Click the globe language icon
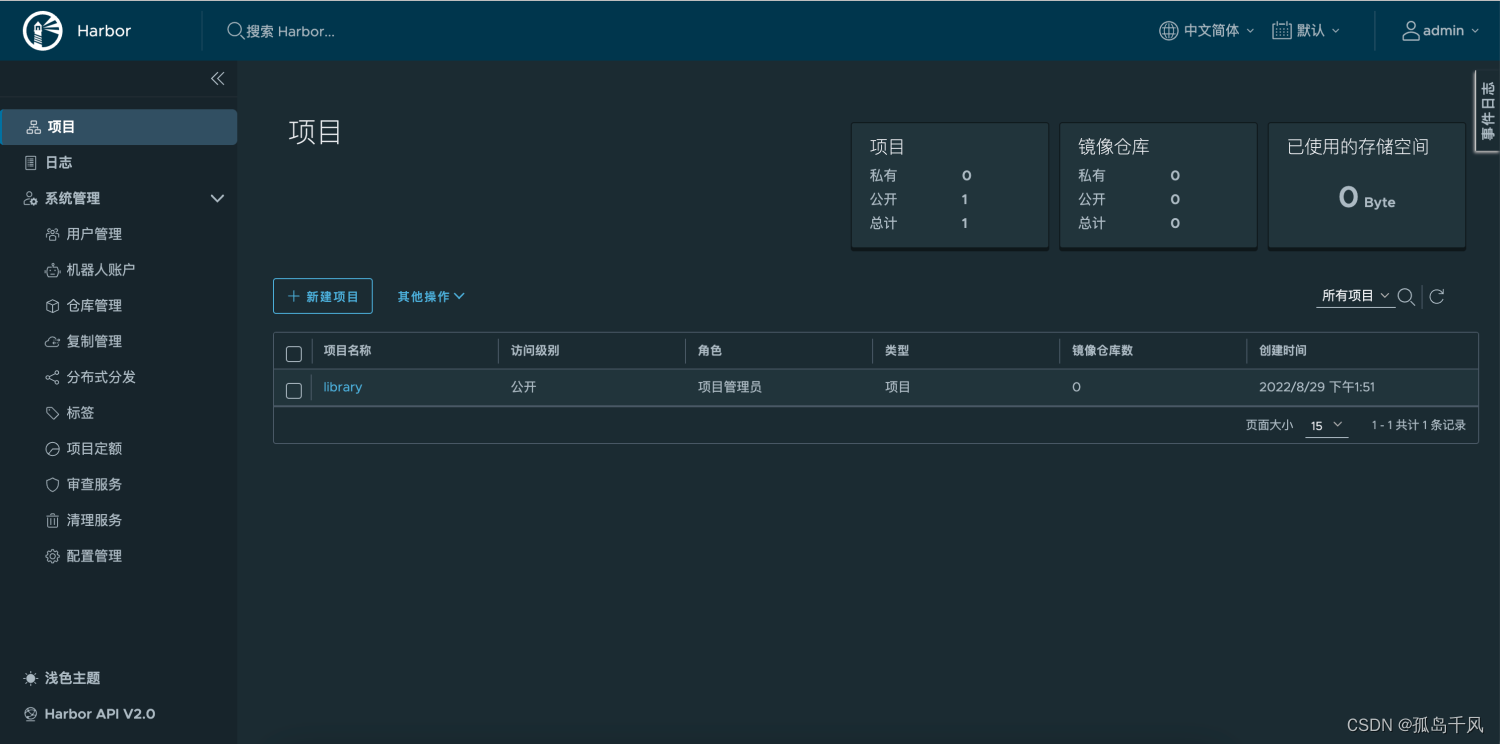Viewport: 1500px width, 744px height. [x=1168, y=31]
